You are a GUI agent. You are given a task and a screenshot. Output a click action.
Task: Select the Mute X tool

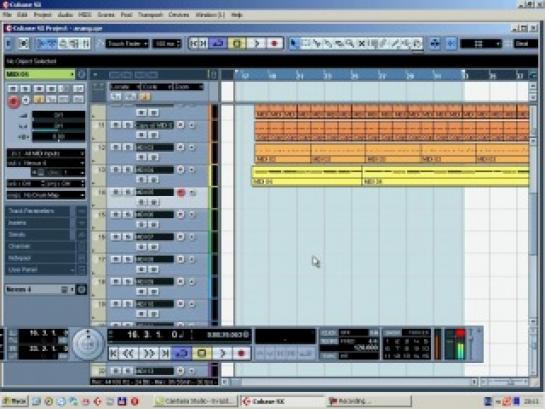[x=361, y=44]
